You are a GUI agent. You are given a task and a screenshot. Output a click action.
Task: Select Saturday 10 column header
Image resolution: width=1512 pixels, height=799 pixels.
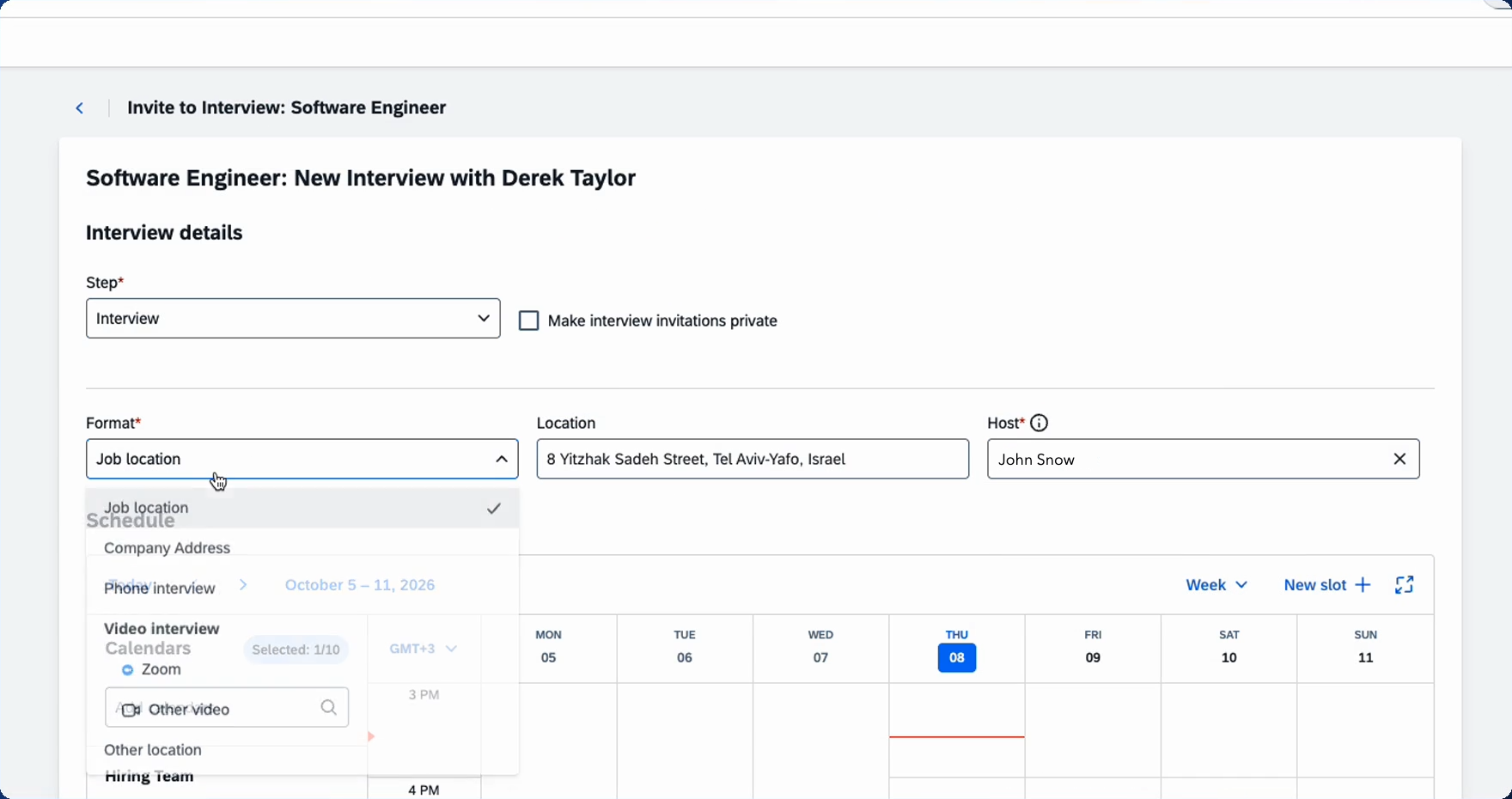1229,649
